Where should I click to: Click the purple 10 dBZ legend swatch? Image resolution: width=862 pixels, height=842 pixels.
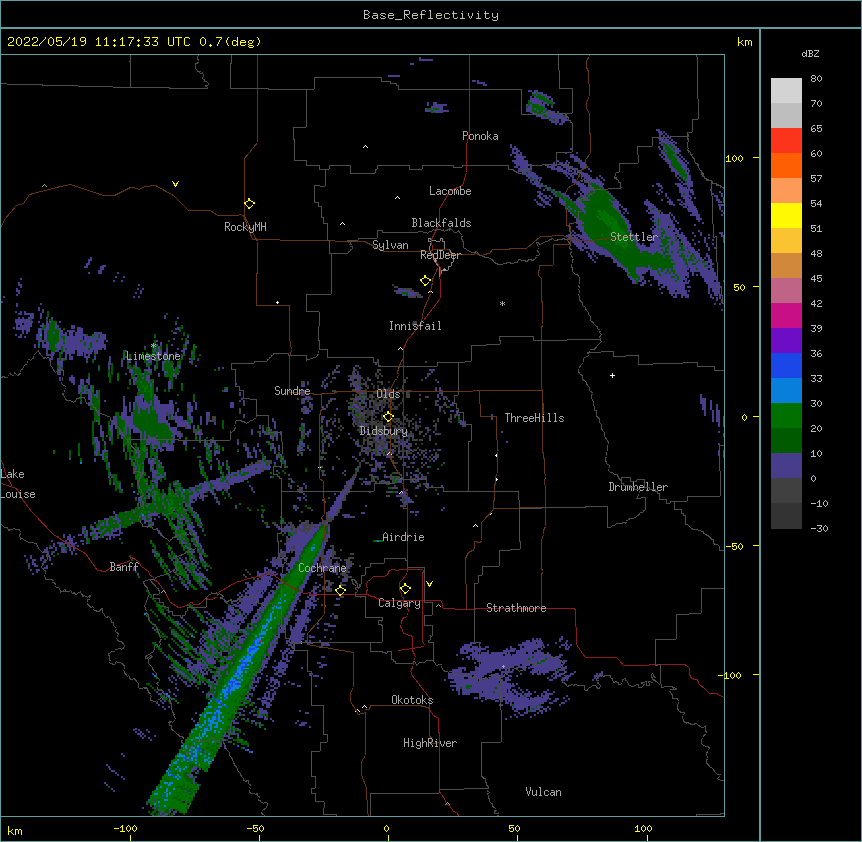point(786,466)
